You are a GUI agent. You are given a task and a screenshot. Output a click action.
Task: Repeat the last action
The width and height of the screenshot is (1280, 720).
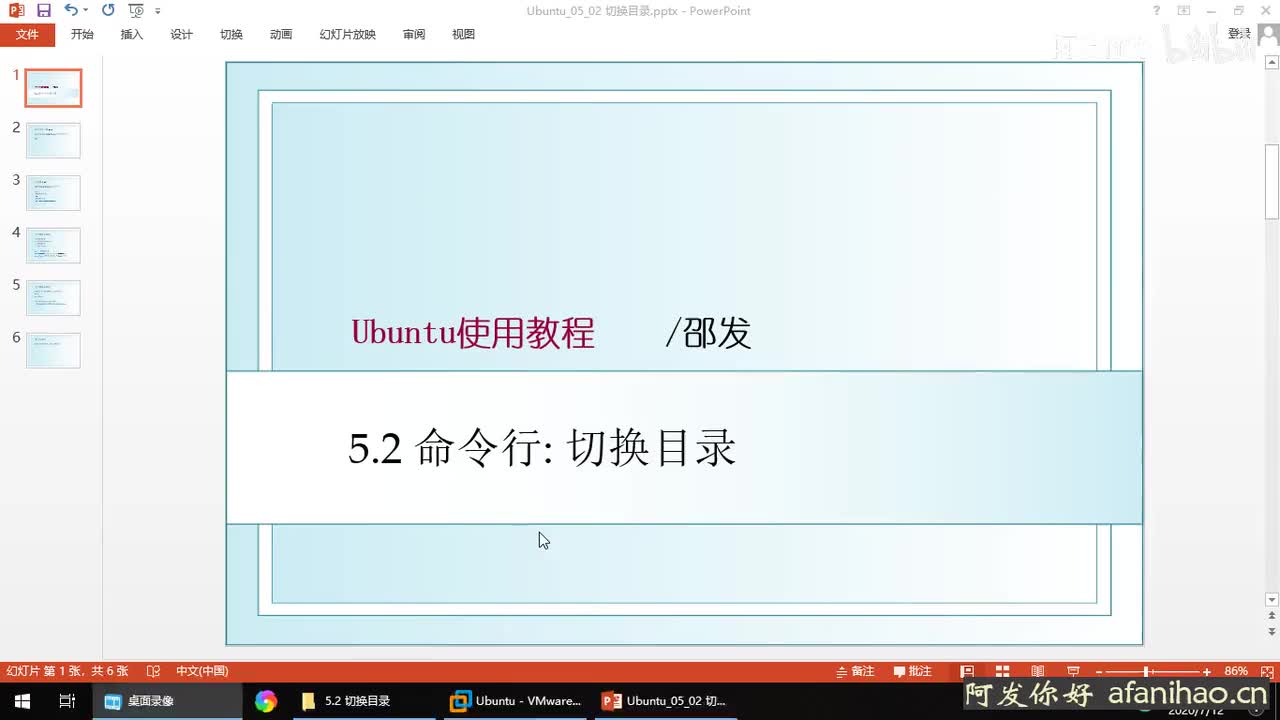[x=108, y=11]
